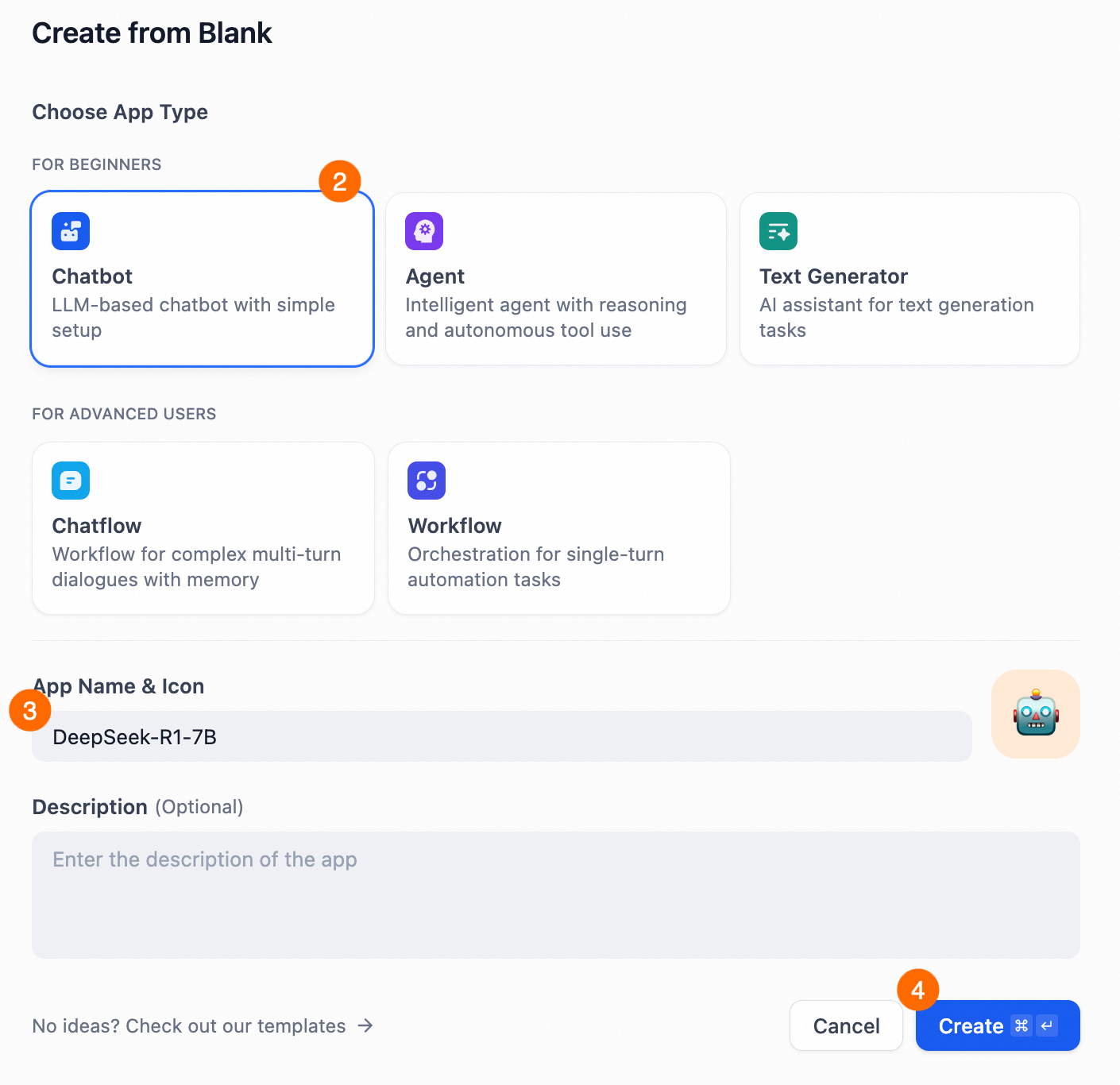Click the Chatflow speech bubble icon
Image resolution: width=1120 pixels, height=1085 pixels.
pos(71,481)
